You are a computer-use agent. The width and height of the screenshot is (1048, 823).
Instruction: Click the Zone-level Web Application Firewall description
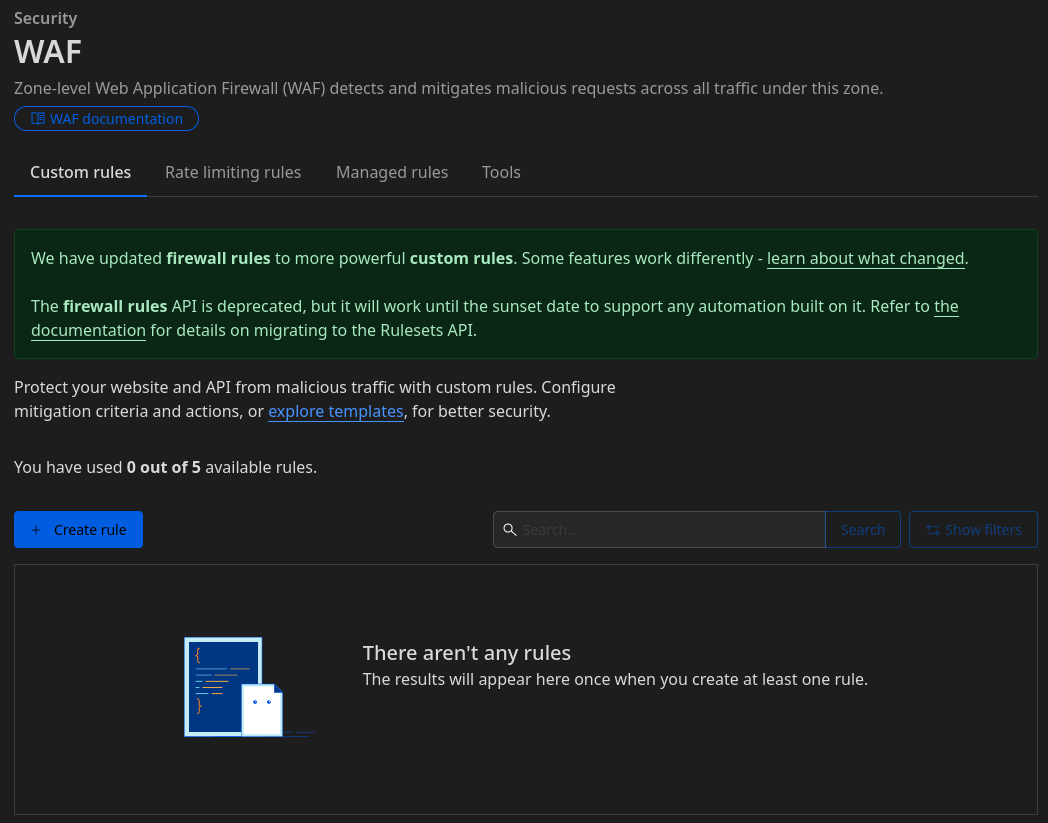pos(448,88)
